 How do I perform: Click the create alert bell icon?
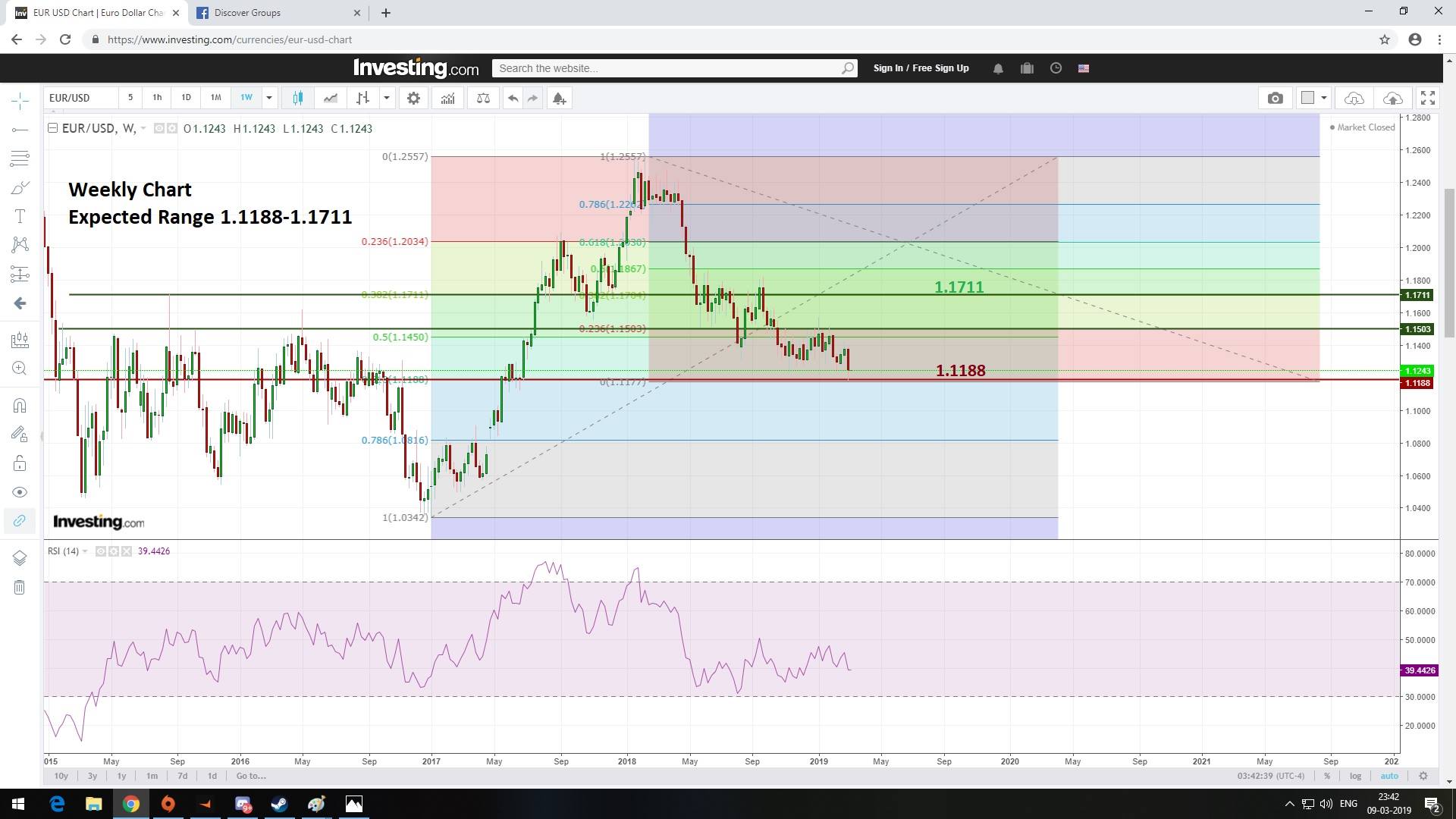point(559,98)
